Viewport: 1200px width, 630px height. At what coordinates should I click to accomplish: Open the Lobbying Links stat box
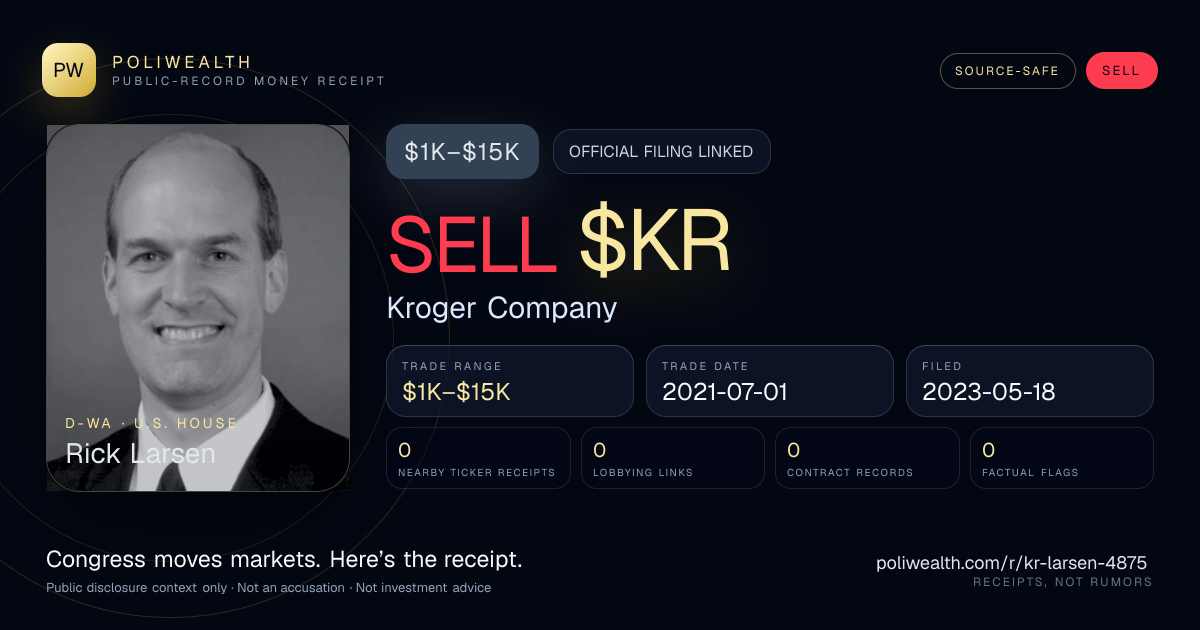[673, 458]
